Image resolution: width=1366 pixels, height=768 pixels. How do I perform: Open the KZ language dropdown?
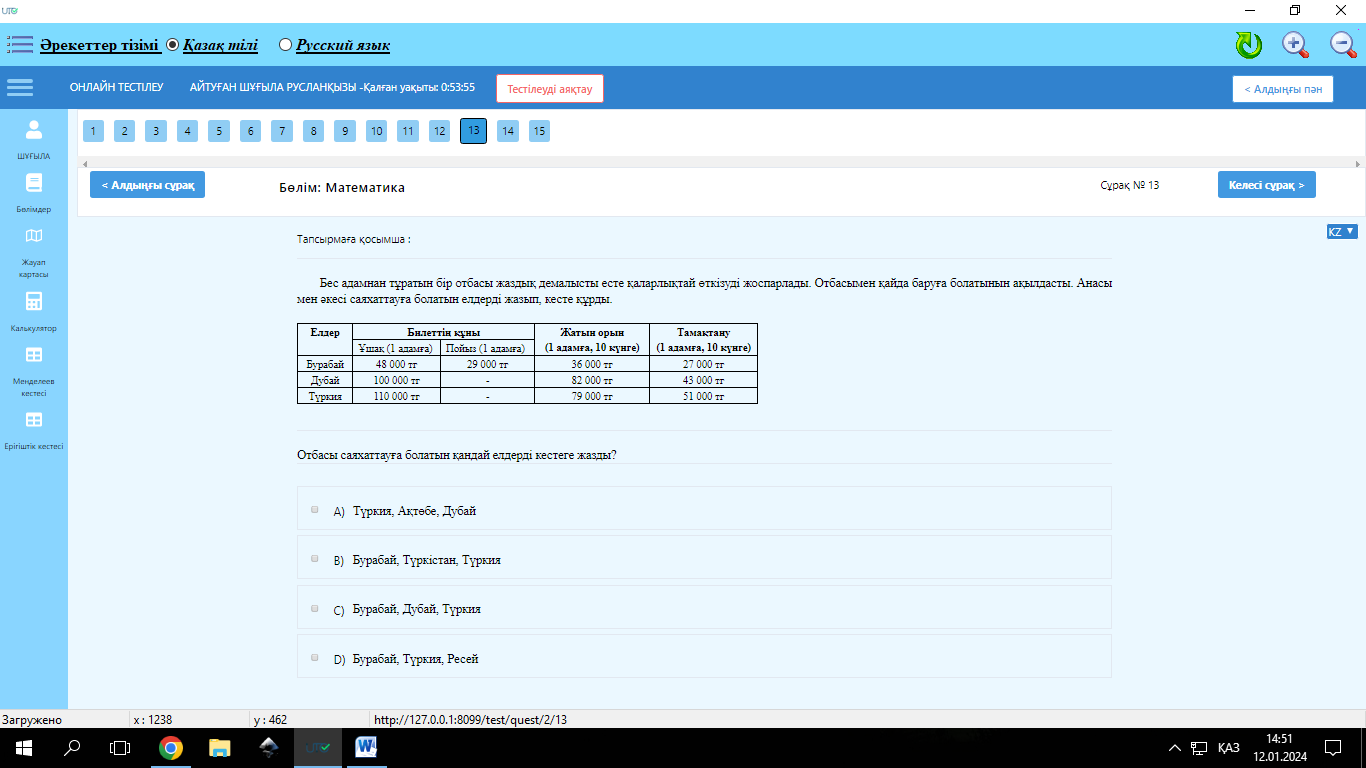[1341, 231]
